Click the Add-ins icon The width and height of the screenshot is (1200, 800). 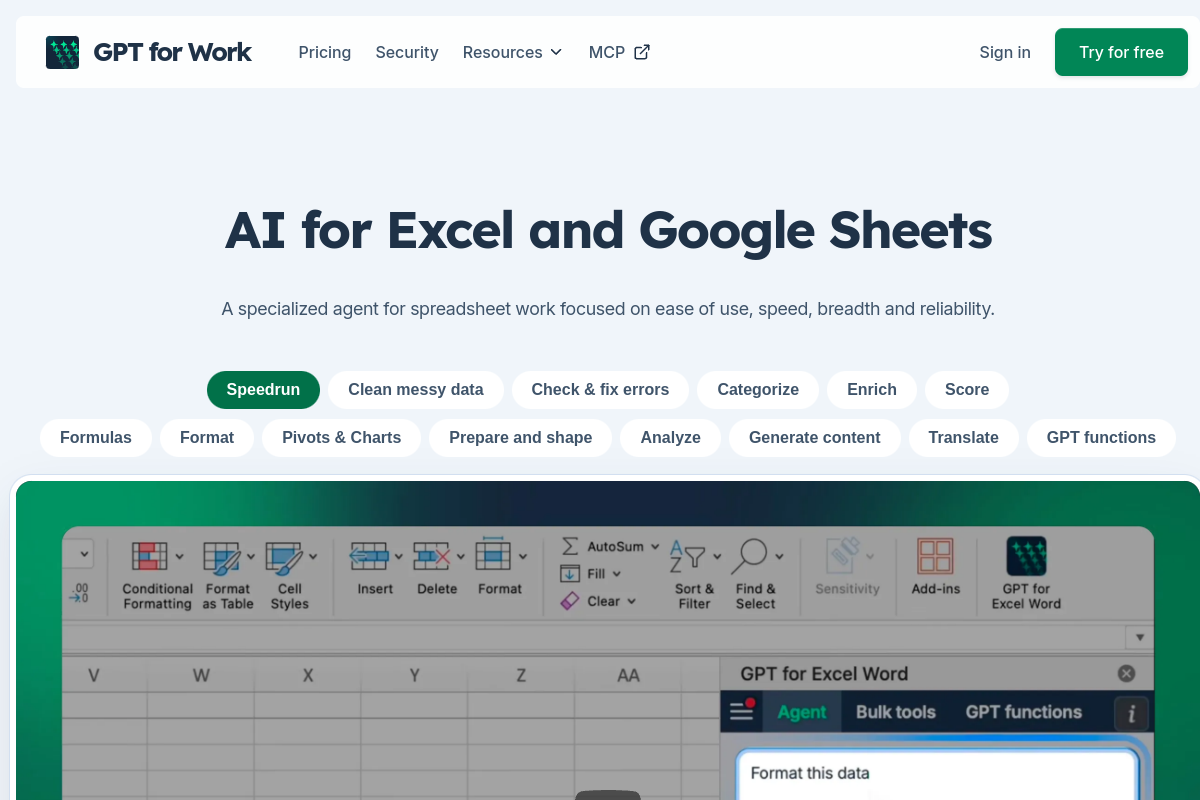[x=935, y=556]
